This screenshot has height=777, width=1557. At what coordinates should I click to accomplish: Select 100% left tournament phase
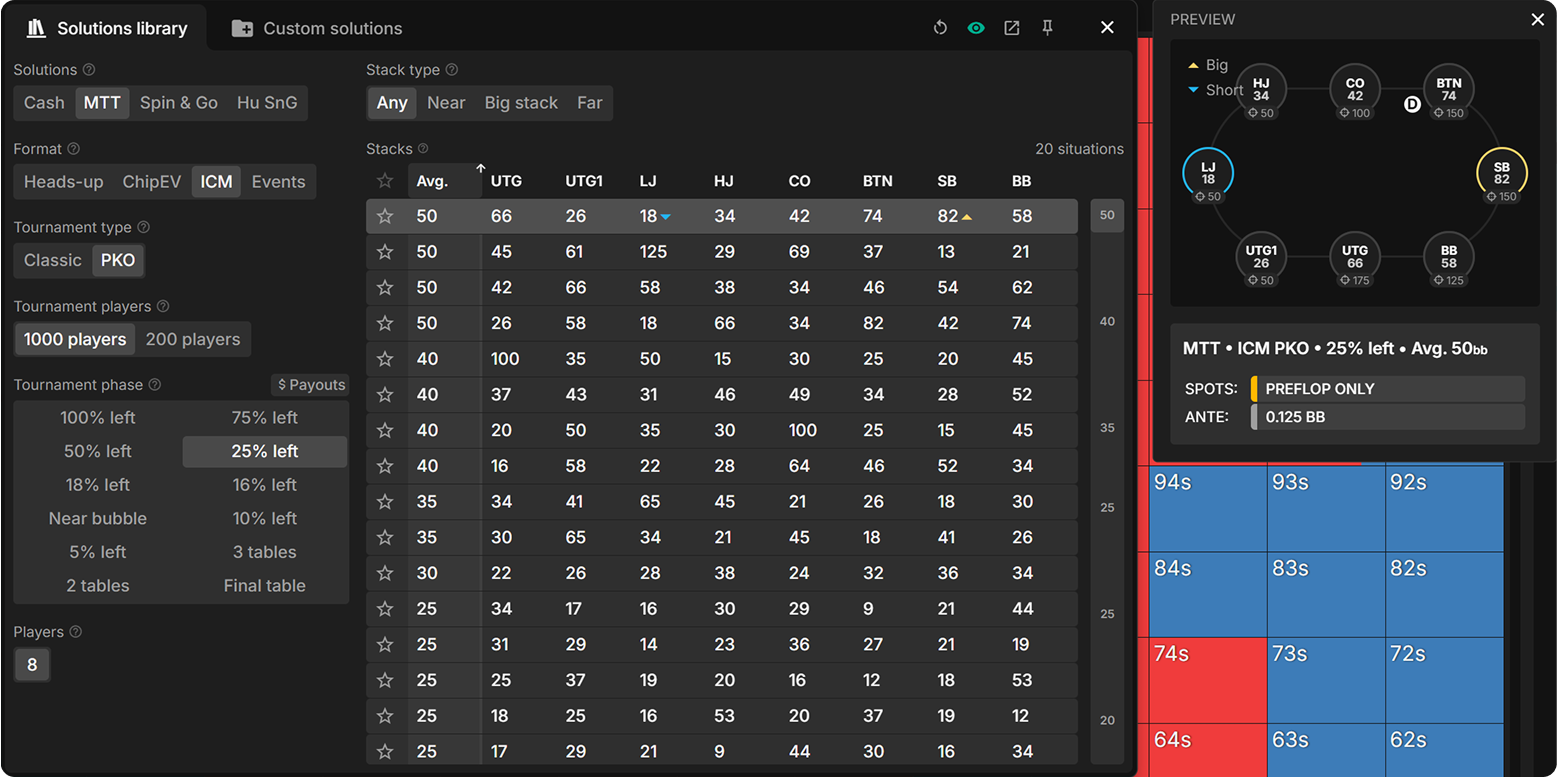point(98,418)
